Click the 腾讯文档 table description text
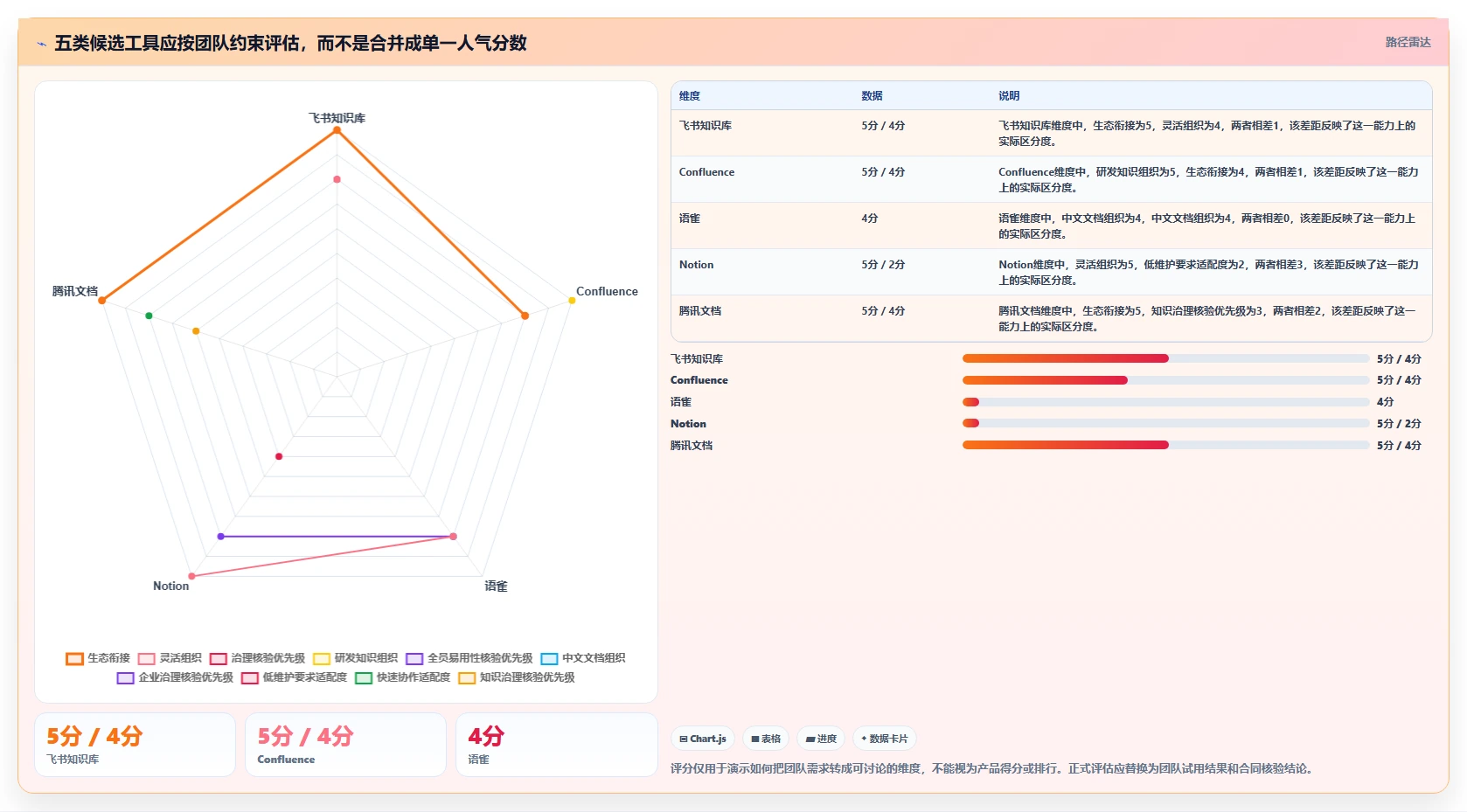 click(x=1207, y=319)
